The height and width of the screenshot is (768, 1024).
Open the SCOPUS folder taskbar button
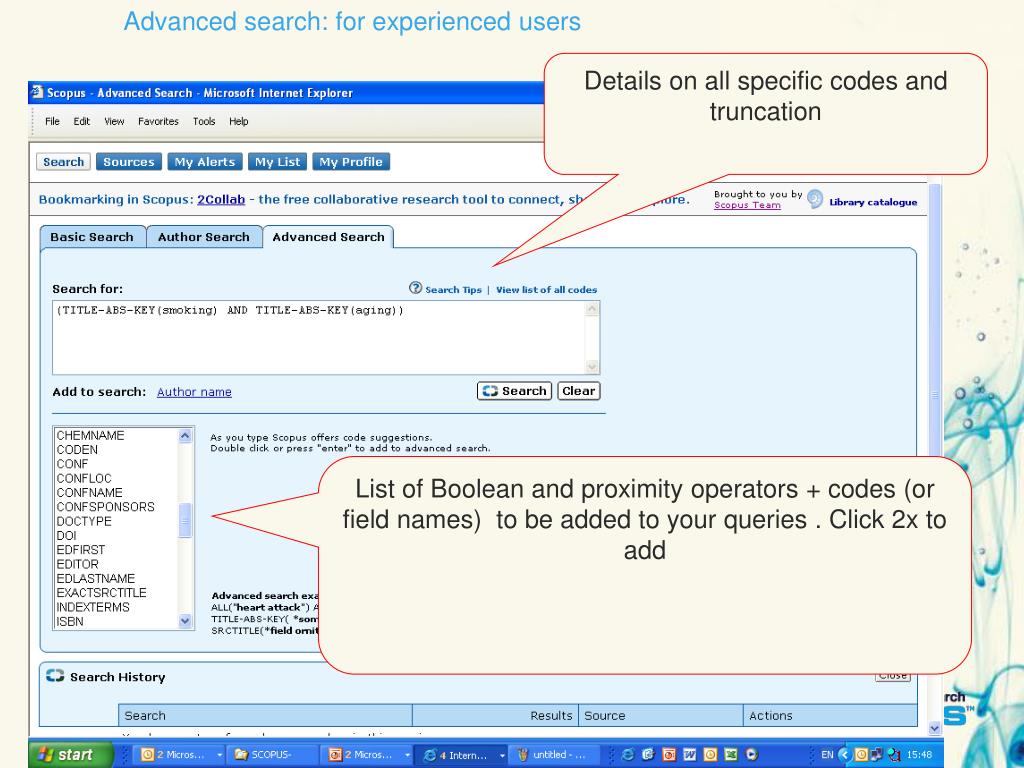(274, 754)
